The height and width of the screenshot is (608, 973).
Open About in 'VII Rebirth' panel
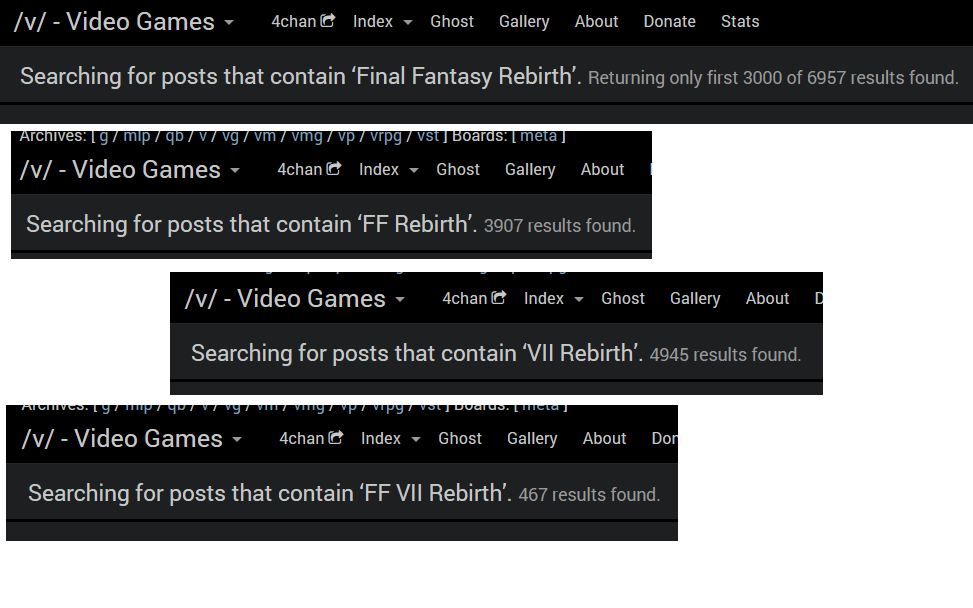(767, 298)
